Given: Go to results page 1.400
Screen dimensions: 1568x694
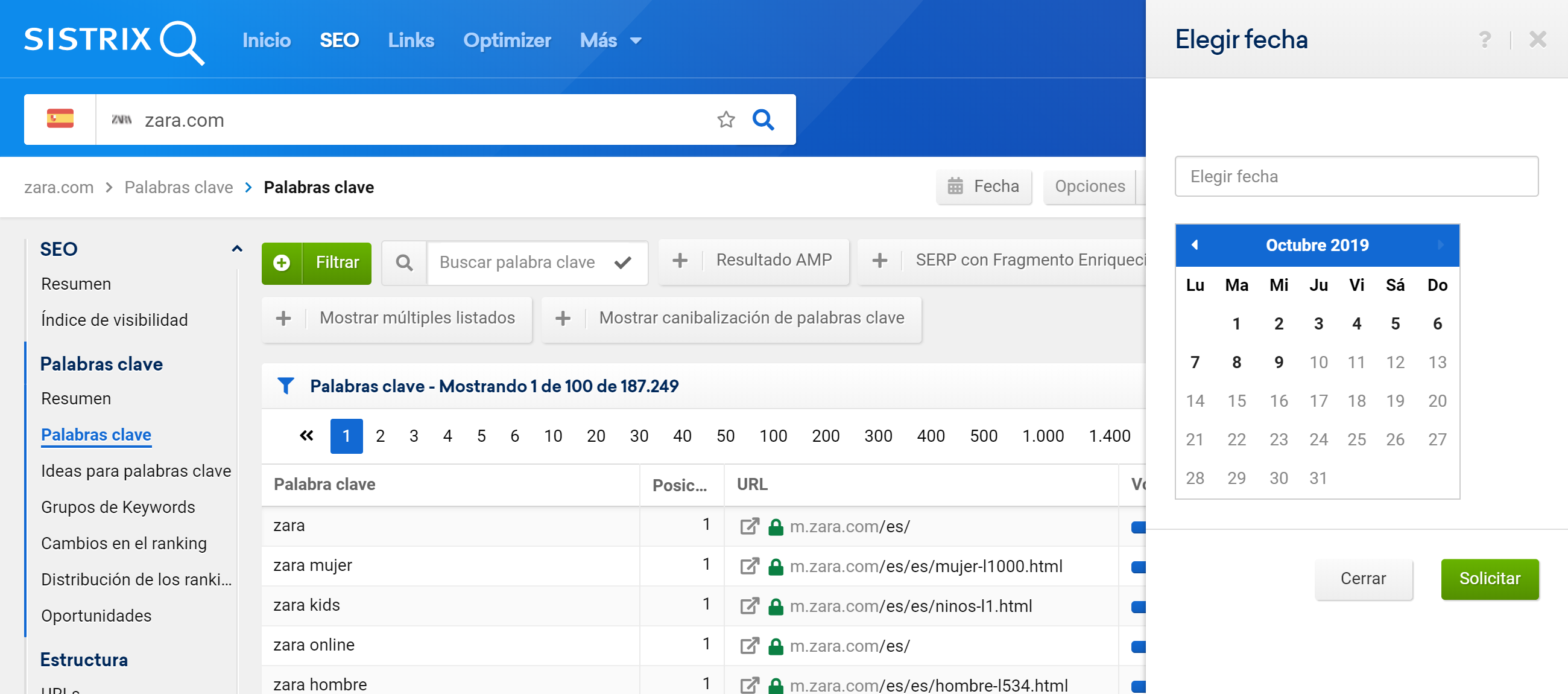Looking at the screenshot, I should 1109,436.
